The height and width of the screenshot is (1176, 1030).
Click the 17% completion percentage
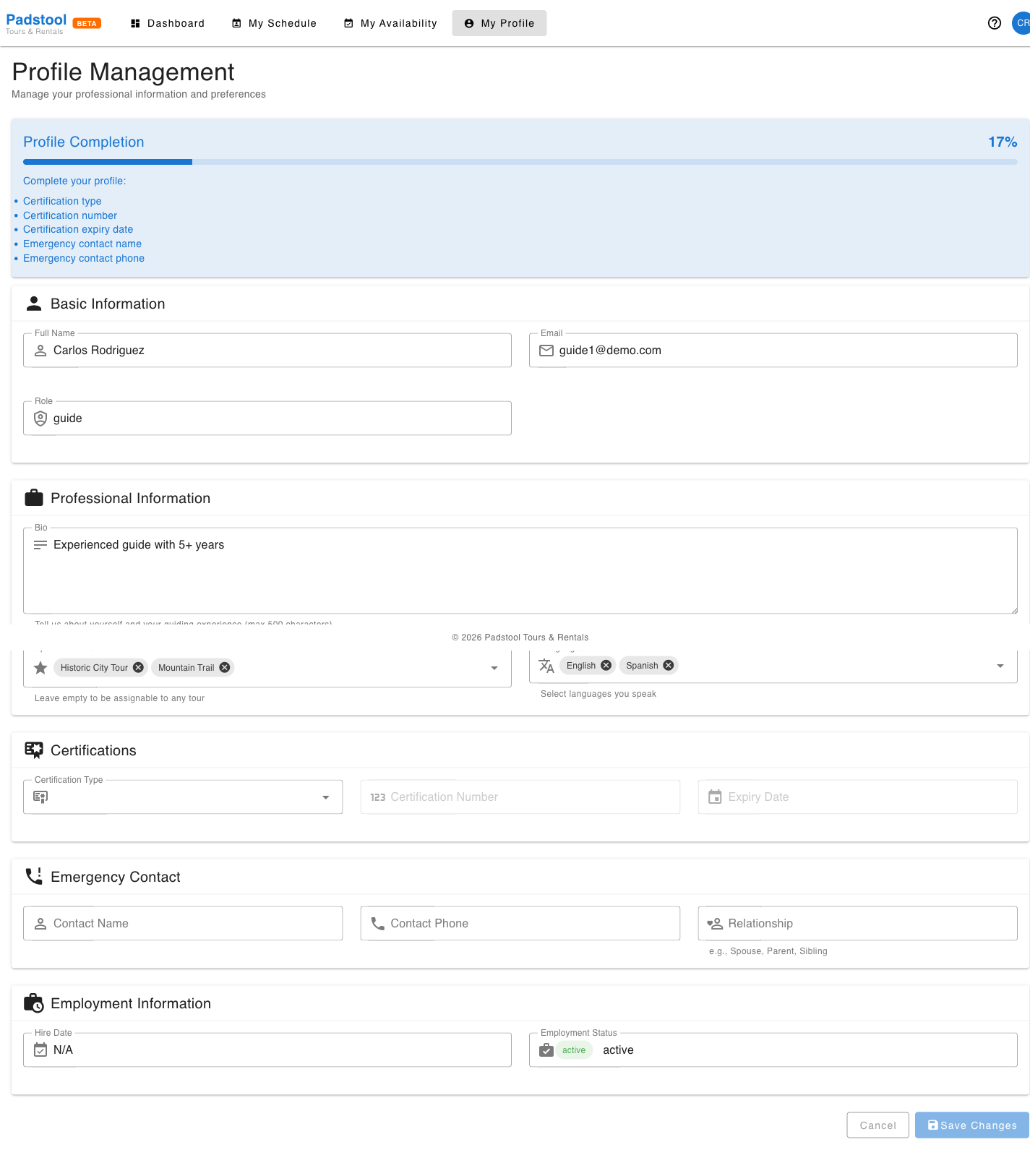pos(1003,142)
